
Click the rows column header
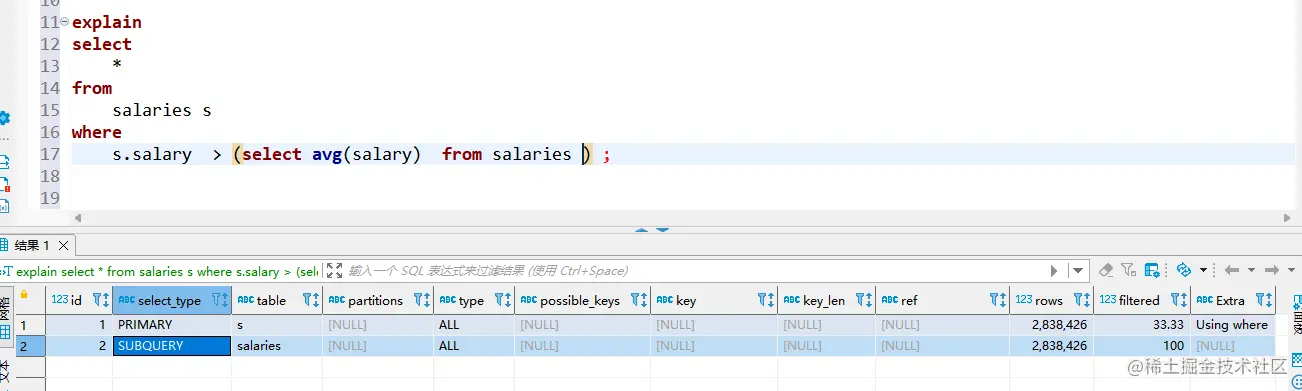click(x=1050, y=300)
